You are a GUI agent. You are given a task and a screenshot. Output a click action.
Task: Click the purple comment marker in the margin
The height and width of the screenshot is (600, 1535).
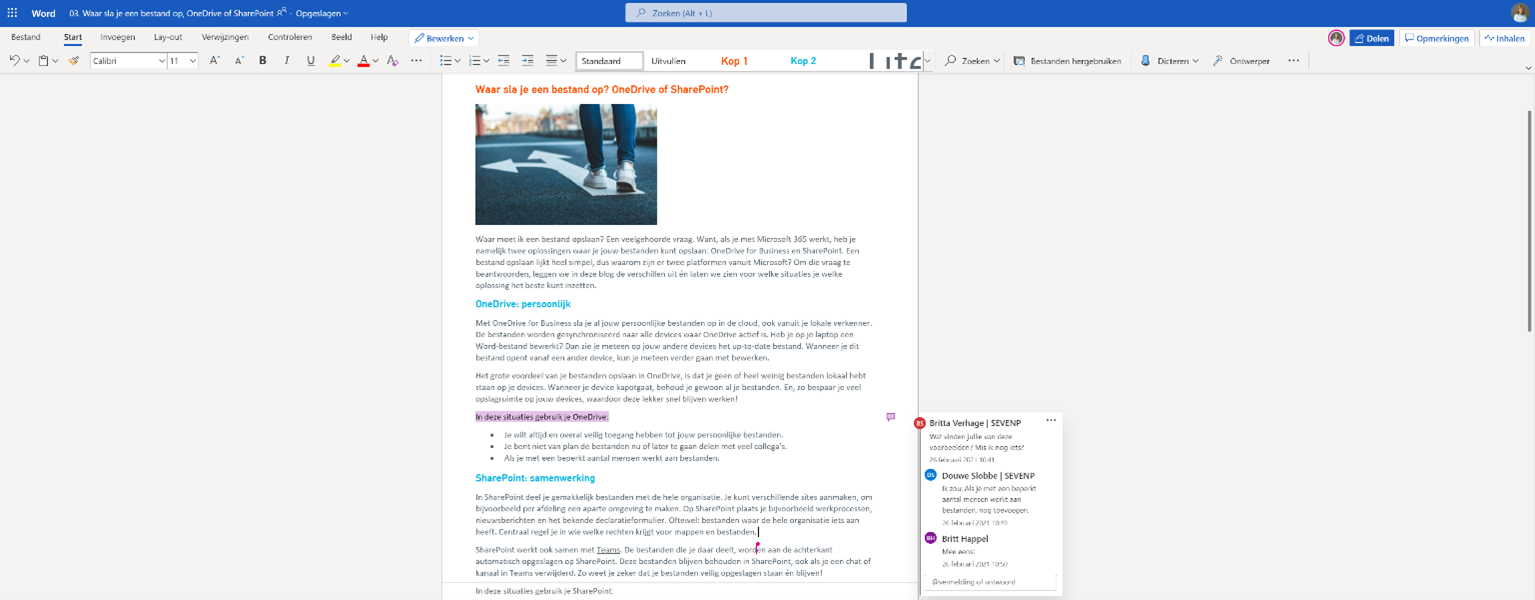pyautogui.click(x=890, y=417)
